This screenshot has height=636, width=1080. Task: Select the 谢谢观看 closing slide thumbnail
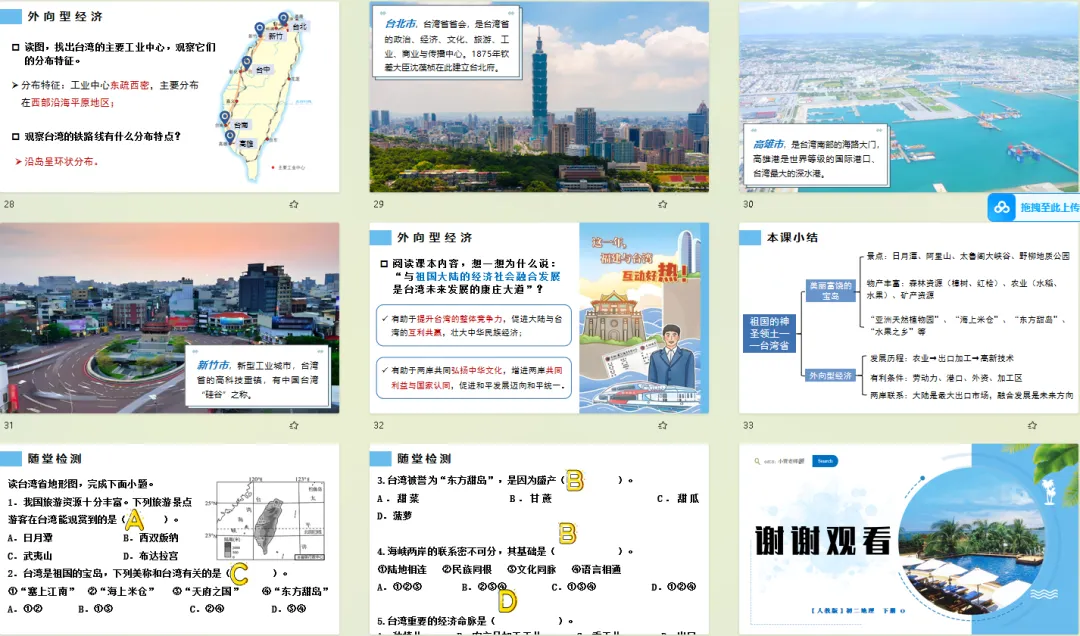pyautogui.click(x=909, y=539)
